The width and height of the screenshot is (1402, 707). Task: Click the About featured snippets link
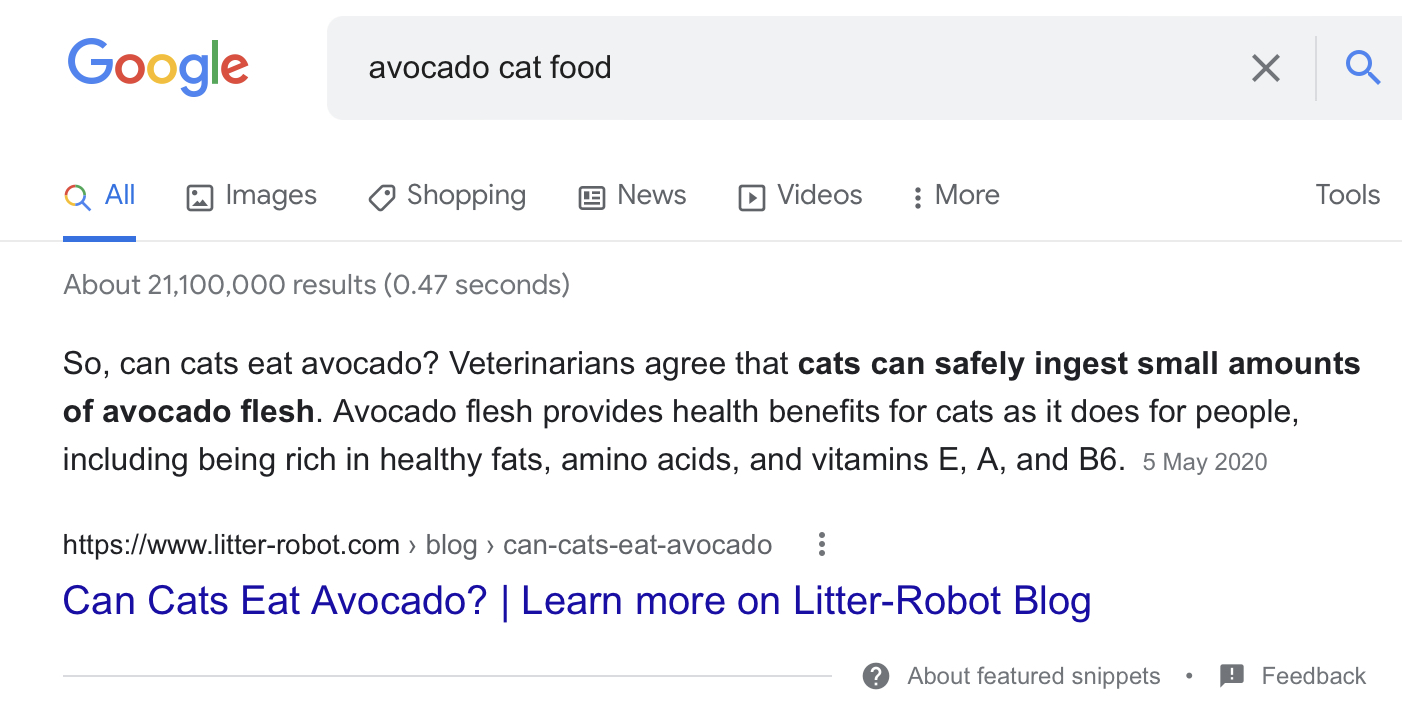click(x=1033, y=676)
